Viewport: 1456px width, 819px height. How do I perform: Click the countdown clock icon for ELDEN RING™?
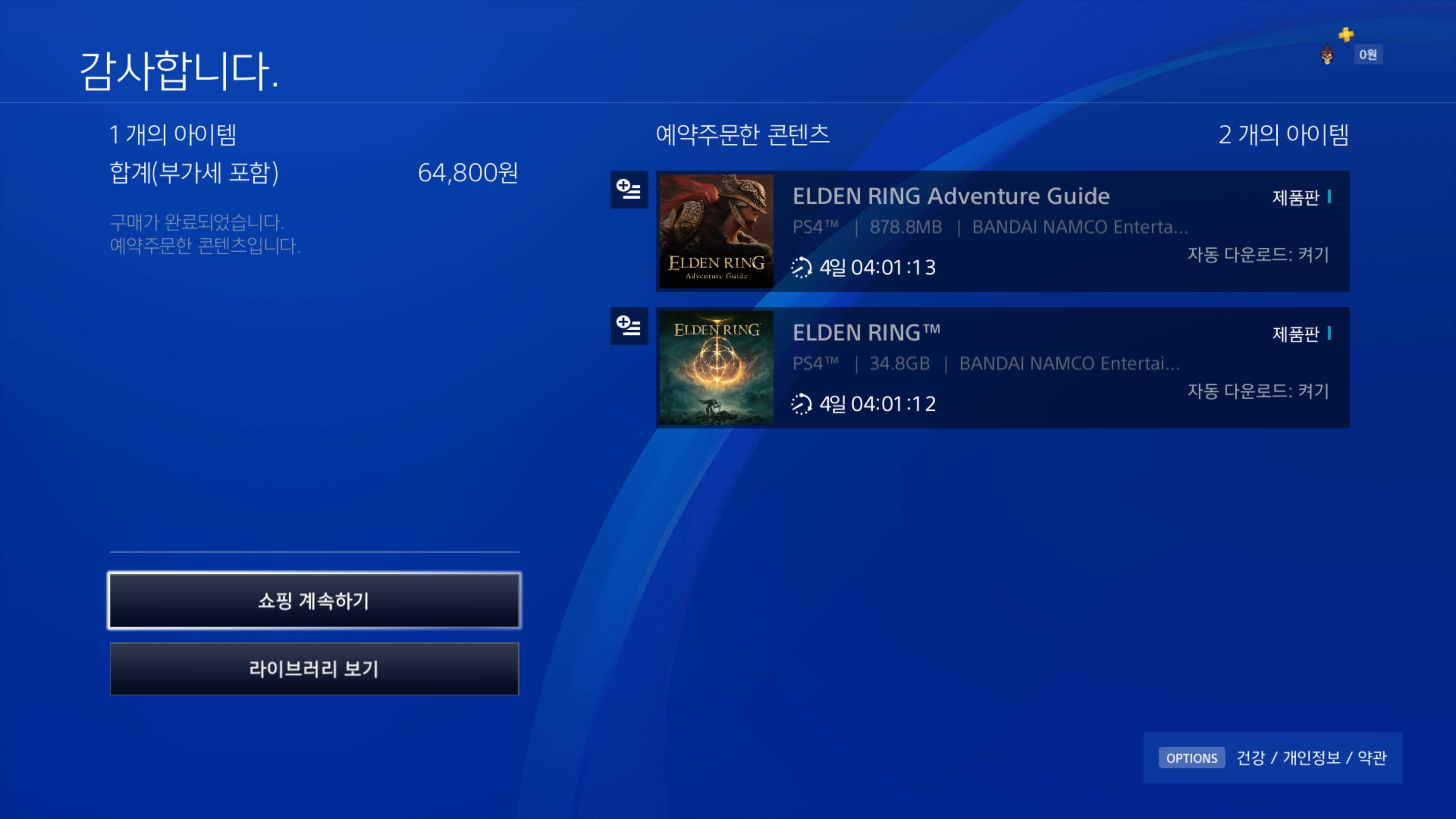click(801, 403)
